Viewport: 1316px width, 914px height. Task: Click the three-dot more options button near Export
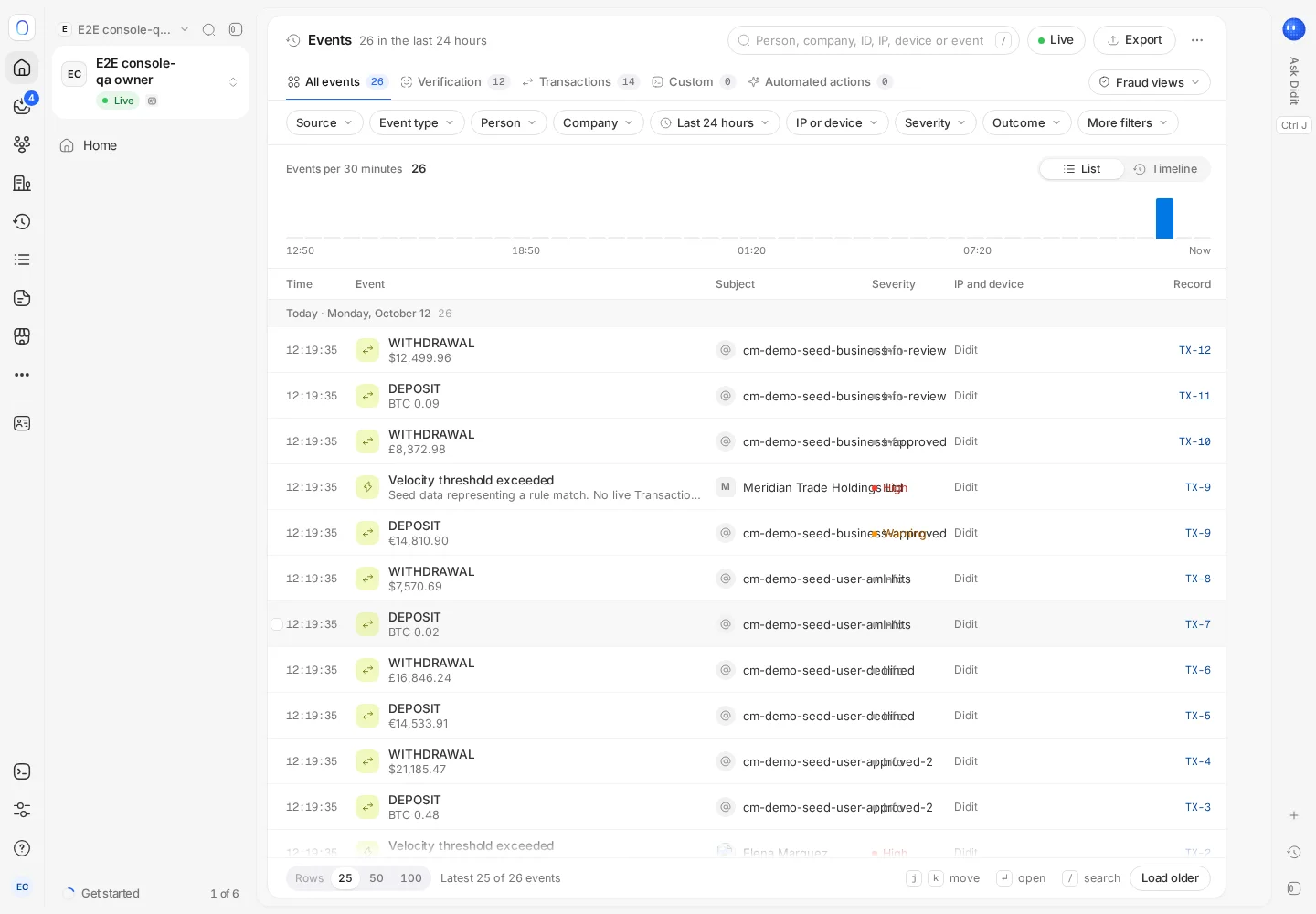point(1197,40)
